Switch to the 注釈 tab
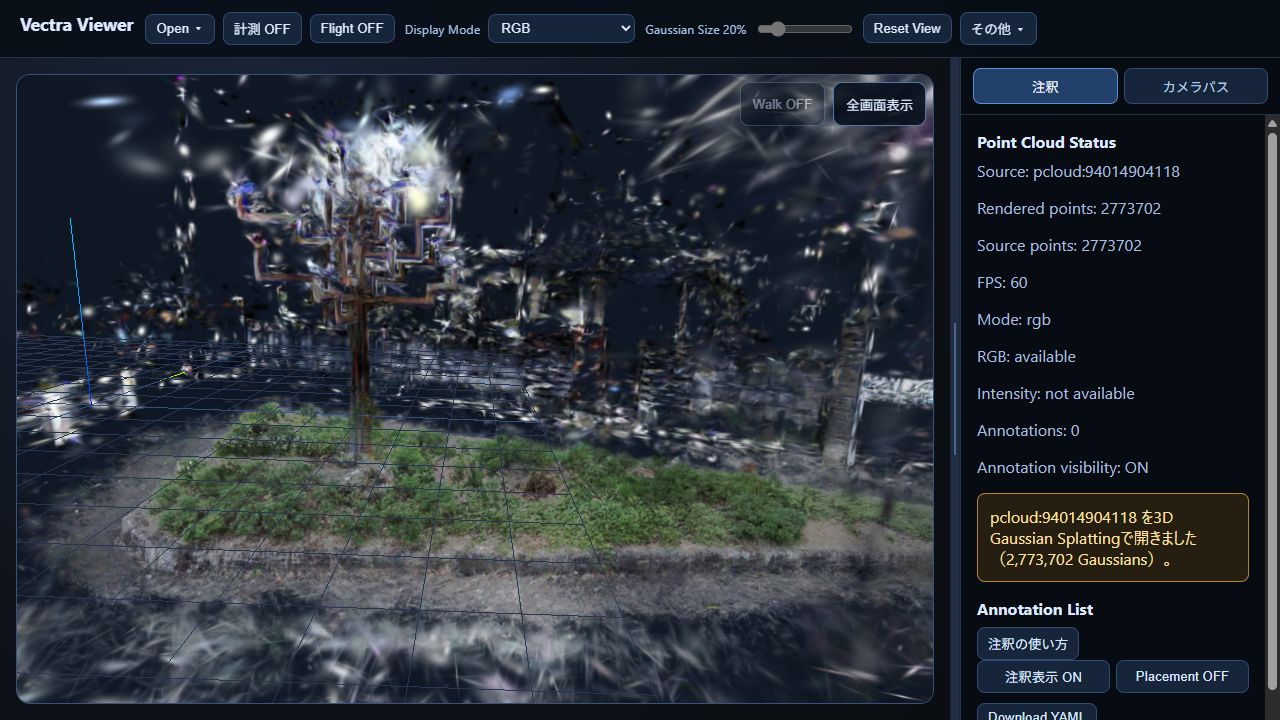 click(x=1045, y=86)
